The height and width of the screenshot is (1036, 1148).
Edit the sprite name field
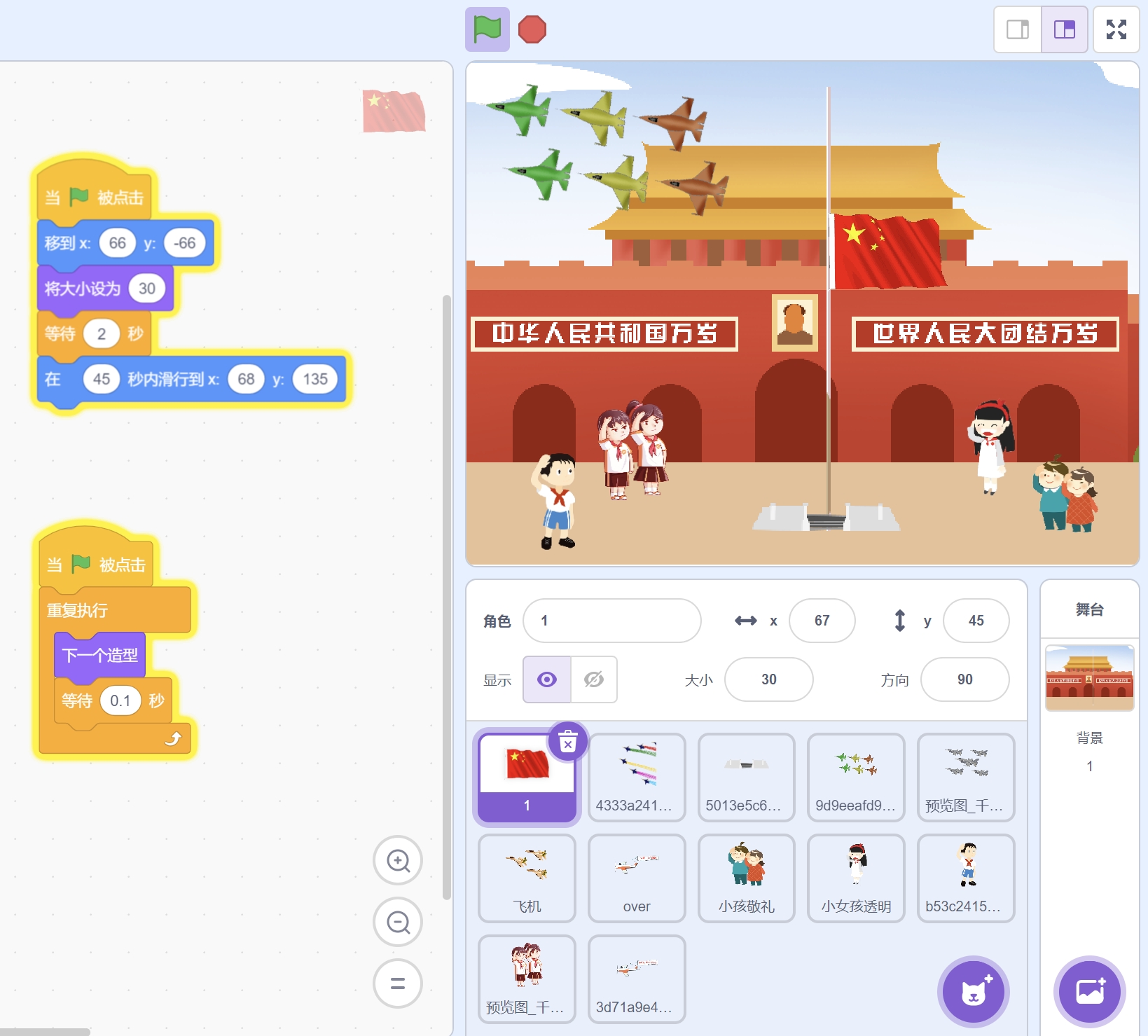click(x=611, y=621)
